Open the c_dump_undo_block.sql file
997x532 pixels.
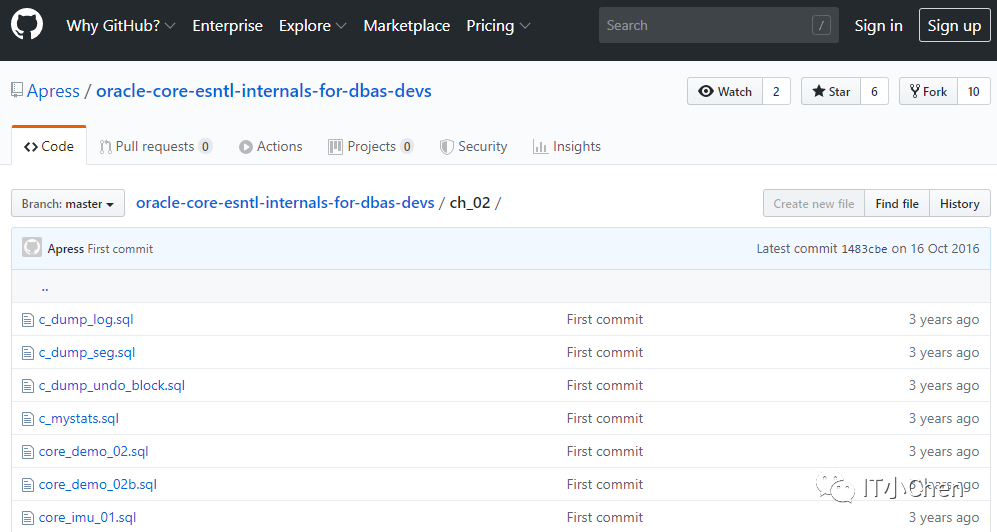coord(112,386)
